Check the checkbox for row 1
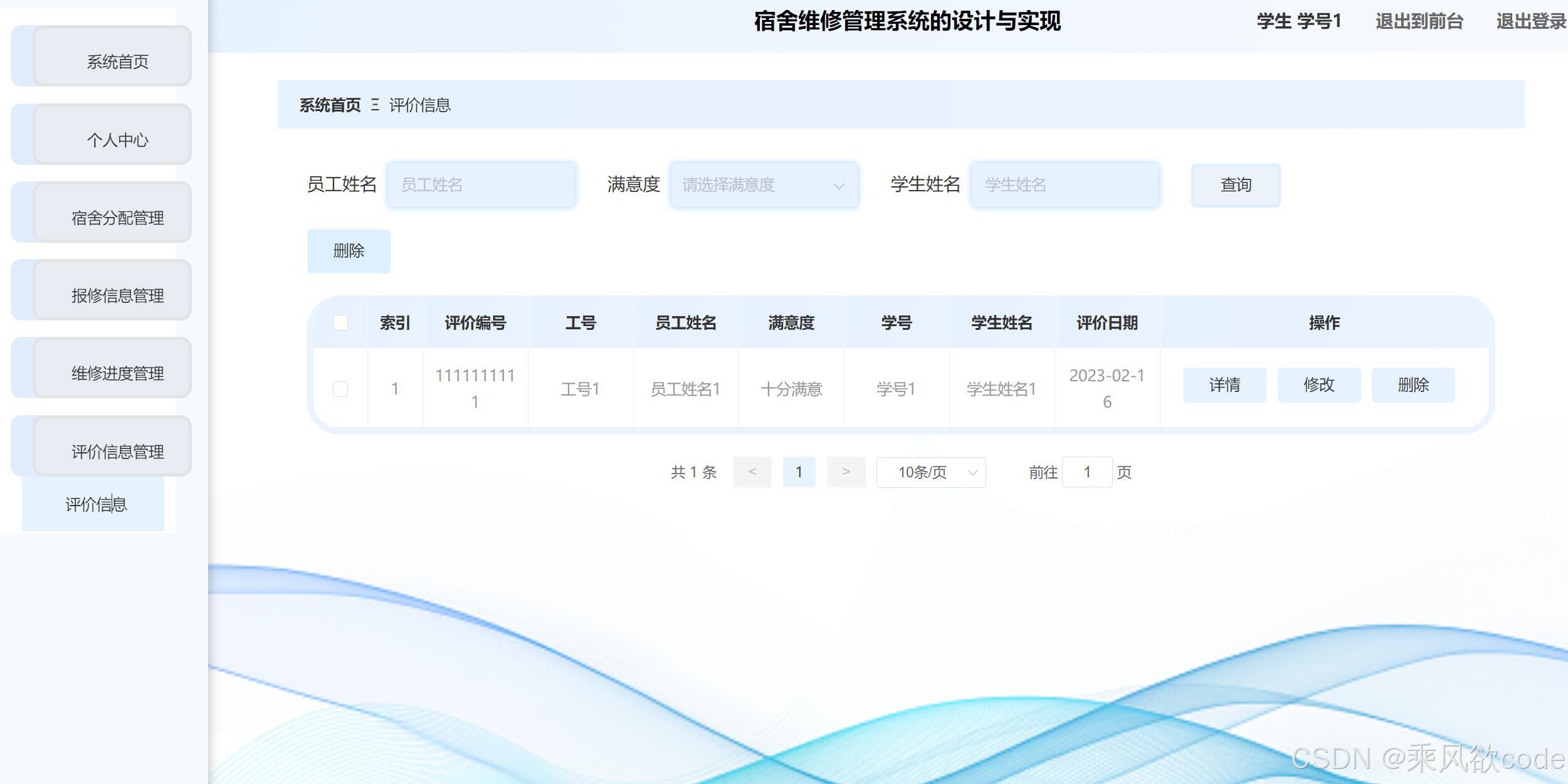The height and width of the screenshot is (784, 1568). coord(340,388)
